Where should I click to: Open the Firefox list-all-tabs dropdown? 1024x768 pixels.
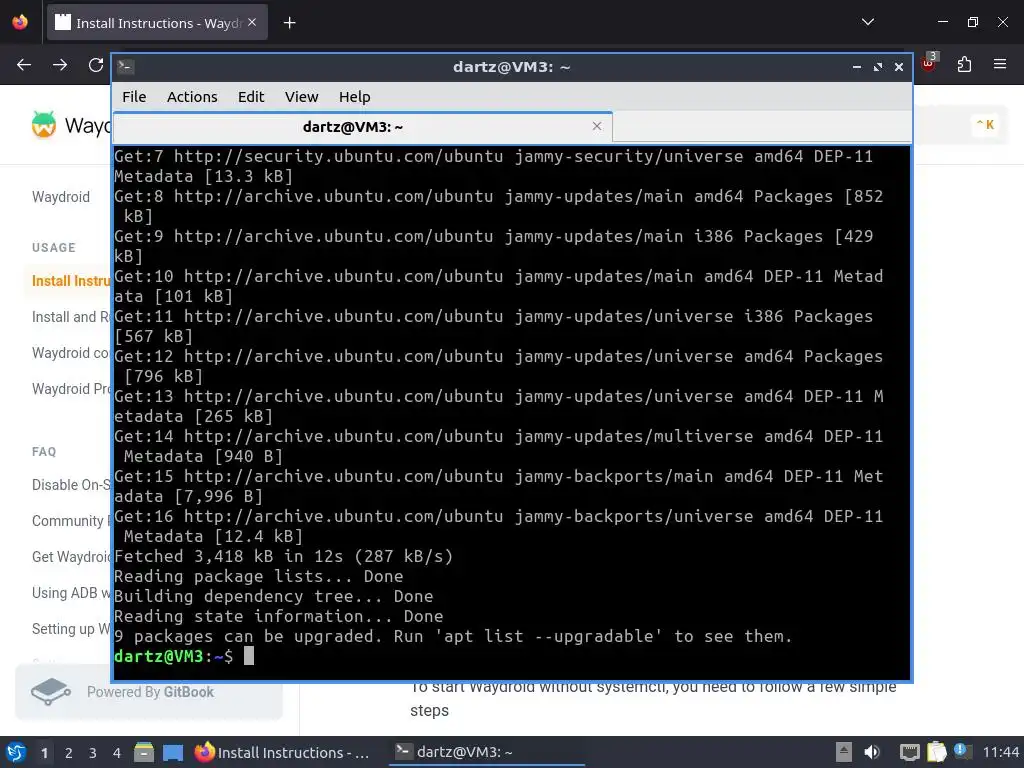click(867, 22)
